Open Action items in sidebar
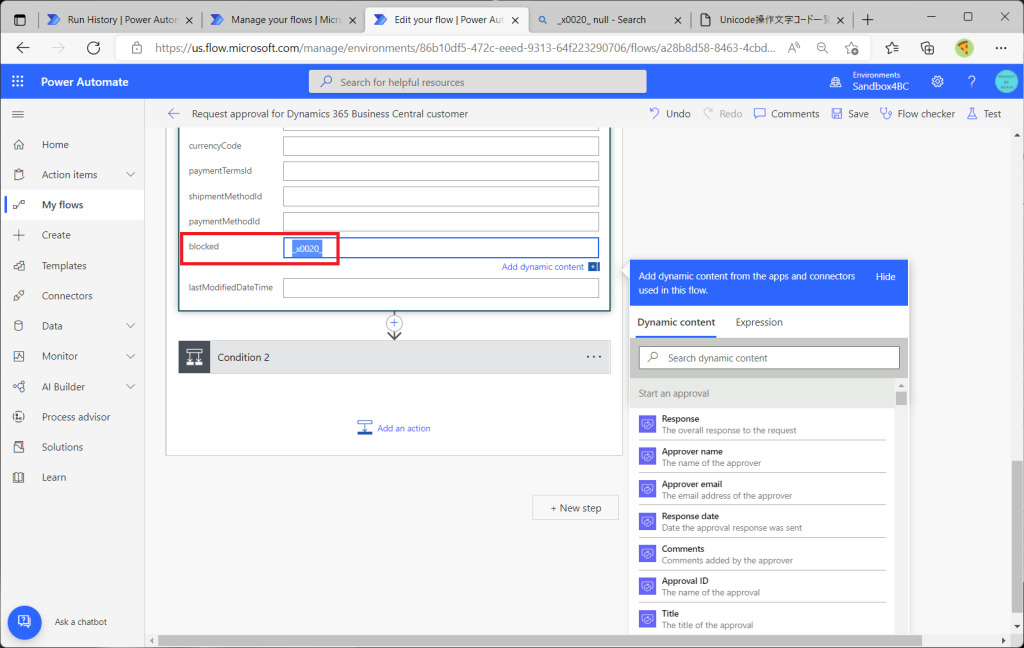 69,174
